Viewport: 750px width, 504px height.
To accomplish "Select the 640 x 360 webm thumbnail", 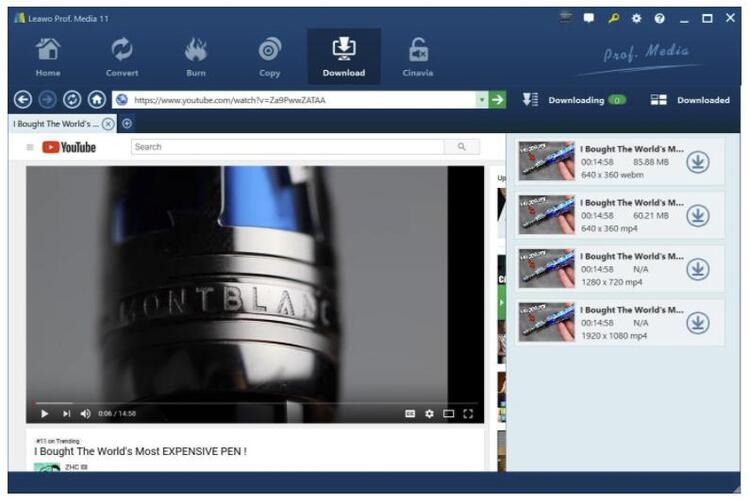I will pyautogui.click(x=547, y=161).
